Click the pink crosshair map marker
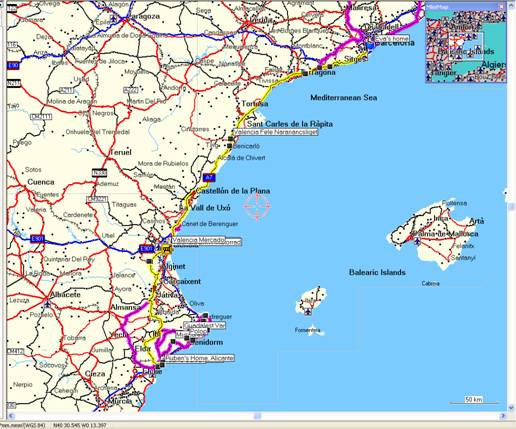Viewport: 516px width, 429px height. [257, 207]
